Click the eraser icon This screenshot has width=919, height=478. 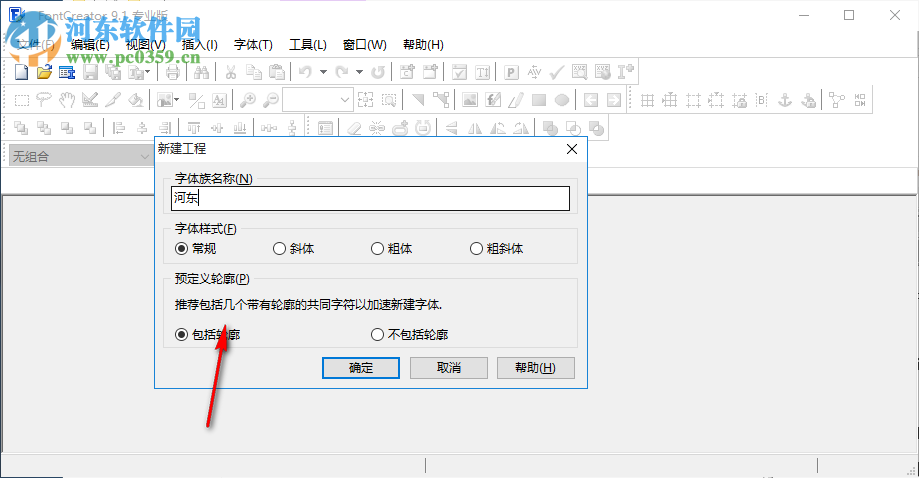tap(354, 128)
